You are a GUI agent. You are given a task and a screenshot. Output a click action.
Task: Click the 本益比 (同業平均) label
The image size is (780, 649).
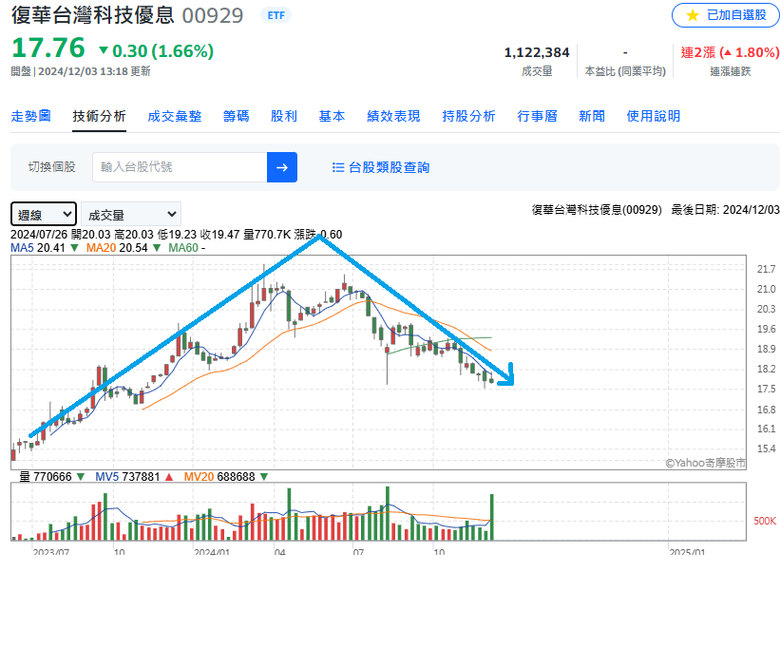point(625,72)
